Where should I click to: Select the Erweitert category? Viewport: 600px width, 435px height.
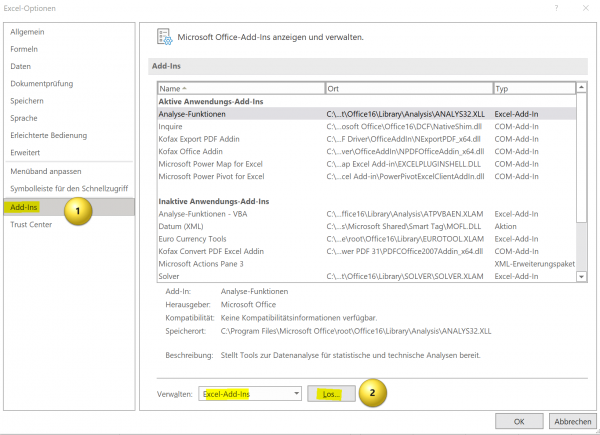pyautogui.click(x=25, y=152)
